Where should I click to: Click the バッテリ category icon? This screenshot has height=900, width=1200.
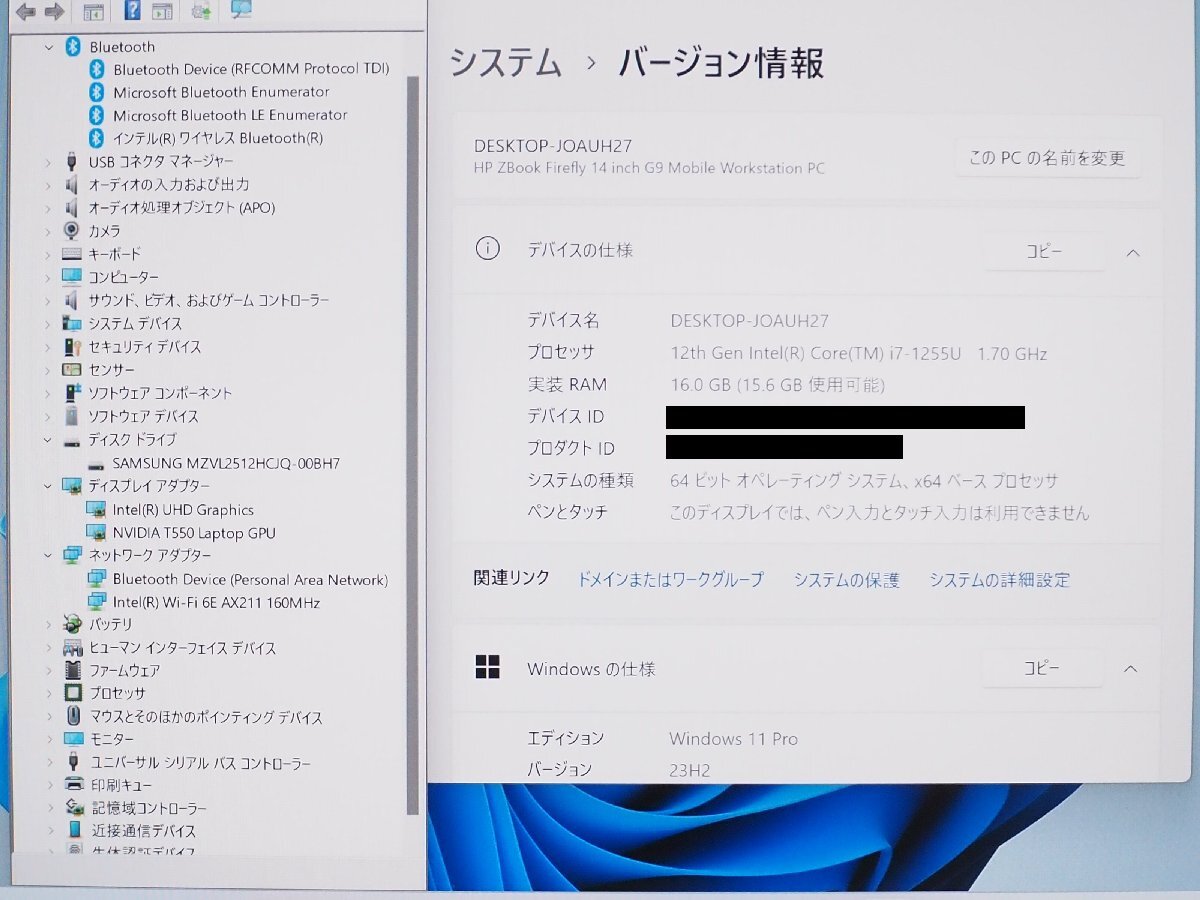[72, 624]
